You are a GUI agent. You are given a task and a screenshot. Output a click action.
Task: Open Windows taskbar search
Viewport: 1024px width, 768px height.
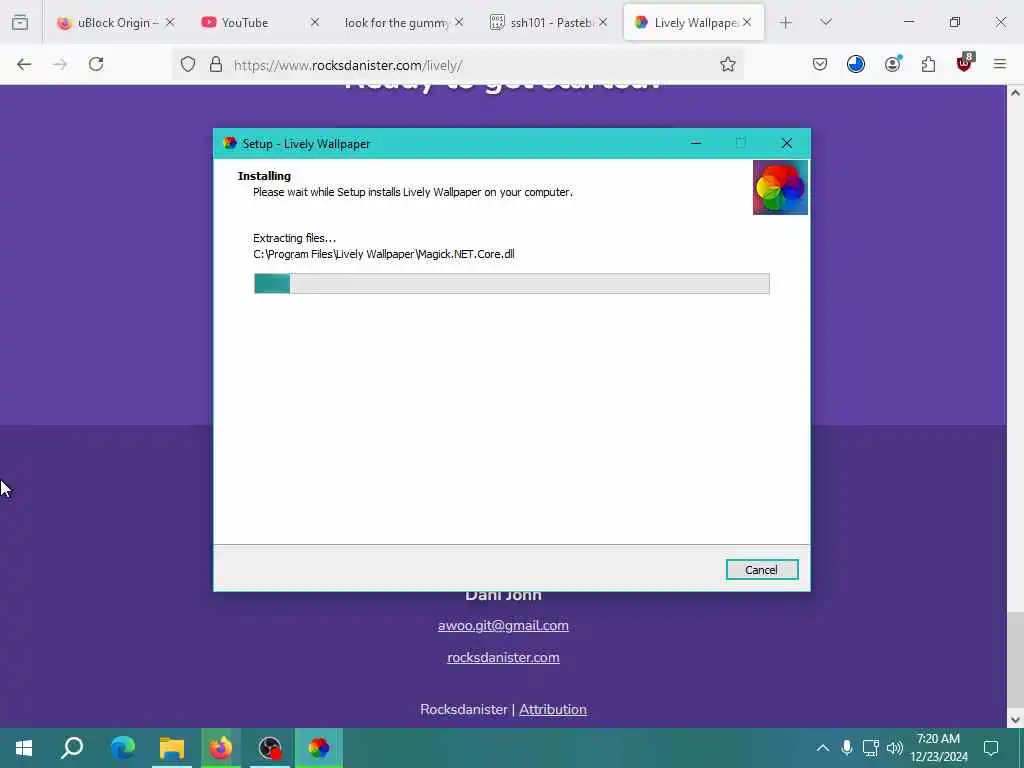72,748
